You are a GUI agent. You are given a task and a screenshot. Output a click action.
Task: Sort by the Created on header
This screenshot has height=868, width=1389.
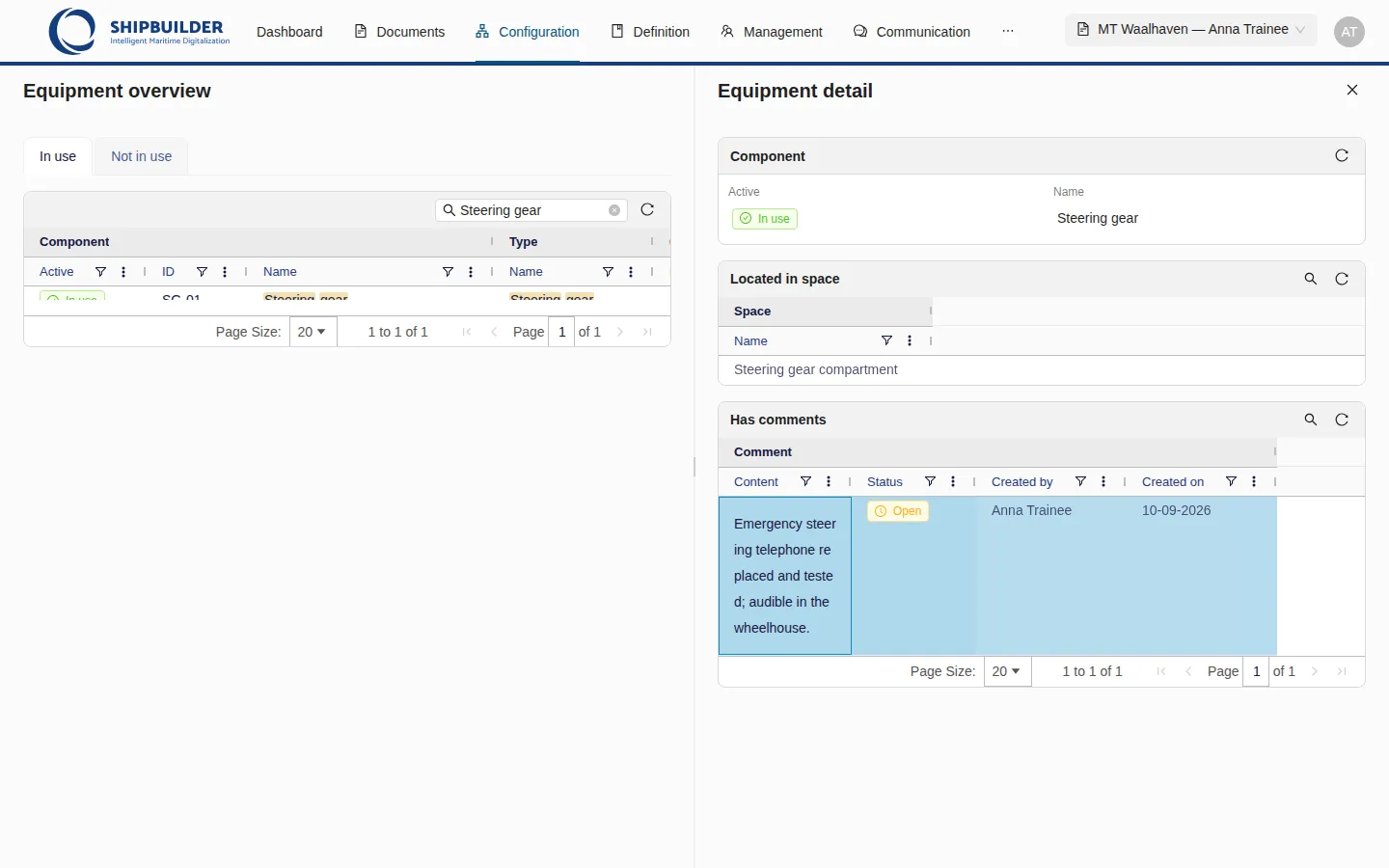point(1172,482)
